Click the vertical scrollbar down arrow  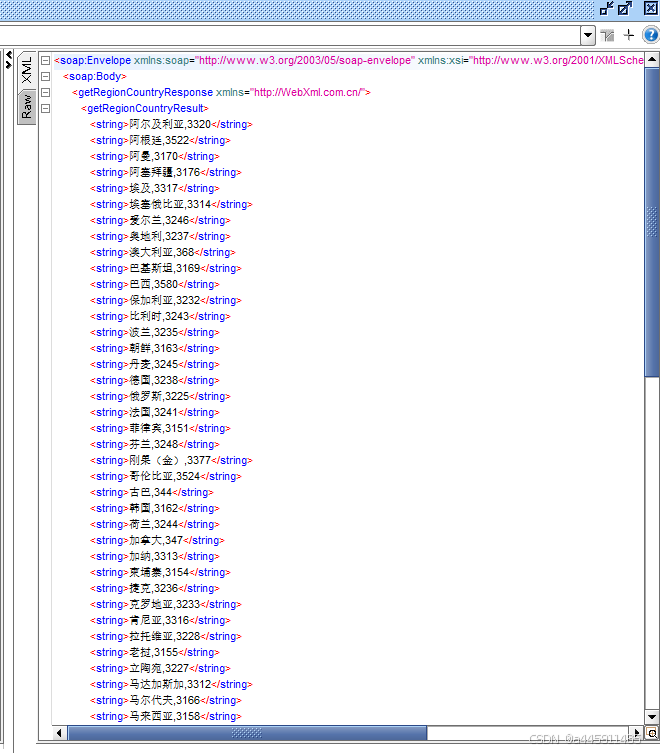point(652,717)
